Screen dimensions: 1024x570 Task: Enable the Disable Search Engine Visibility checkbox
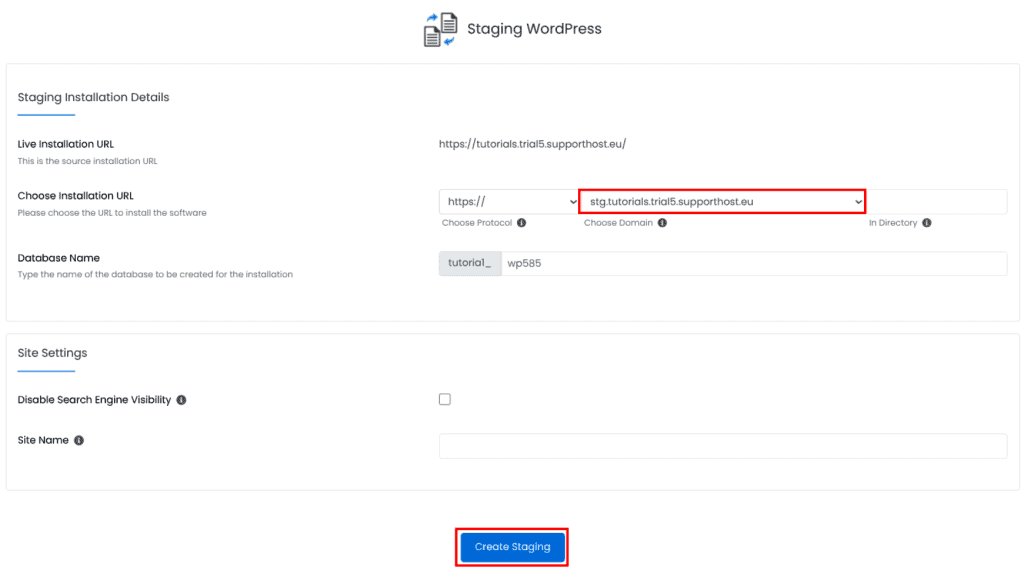445,399
